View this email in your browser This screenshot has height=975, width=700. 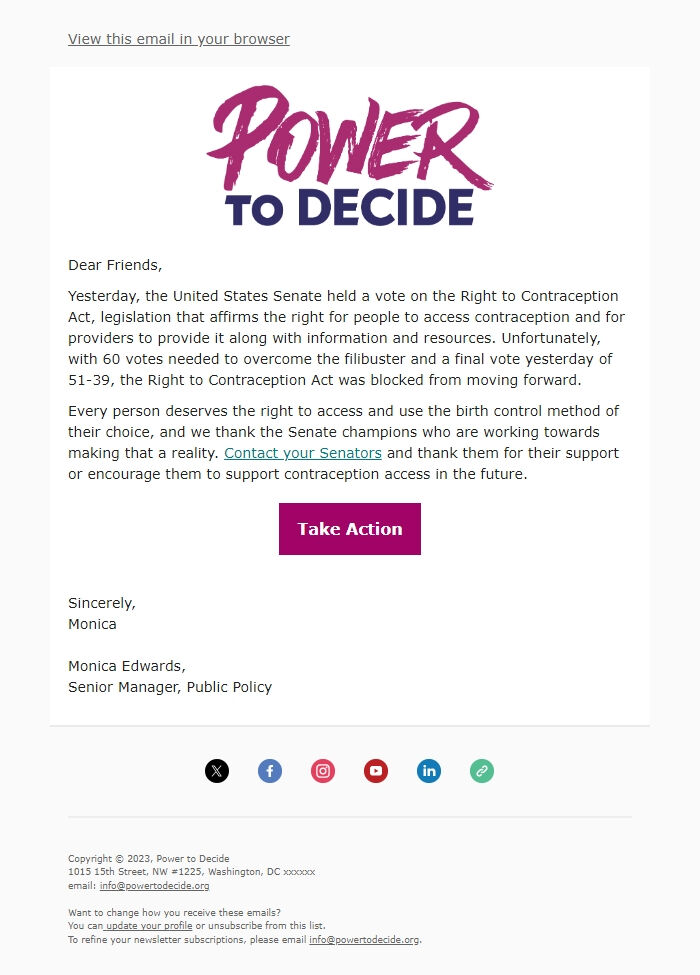click(178, 38)
